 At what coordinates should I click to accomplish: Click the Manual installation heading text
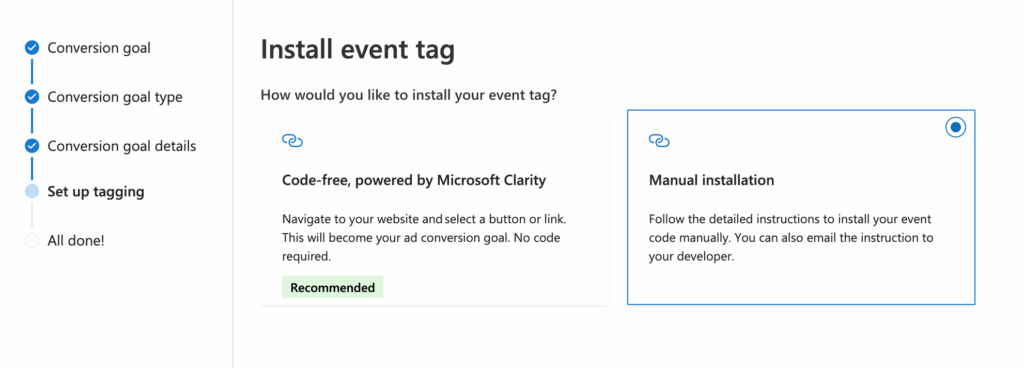(x=711, y=180)
